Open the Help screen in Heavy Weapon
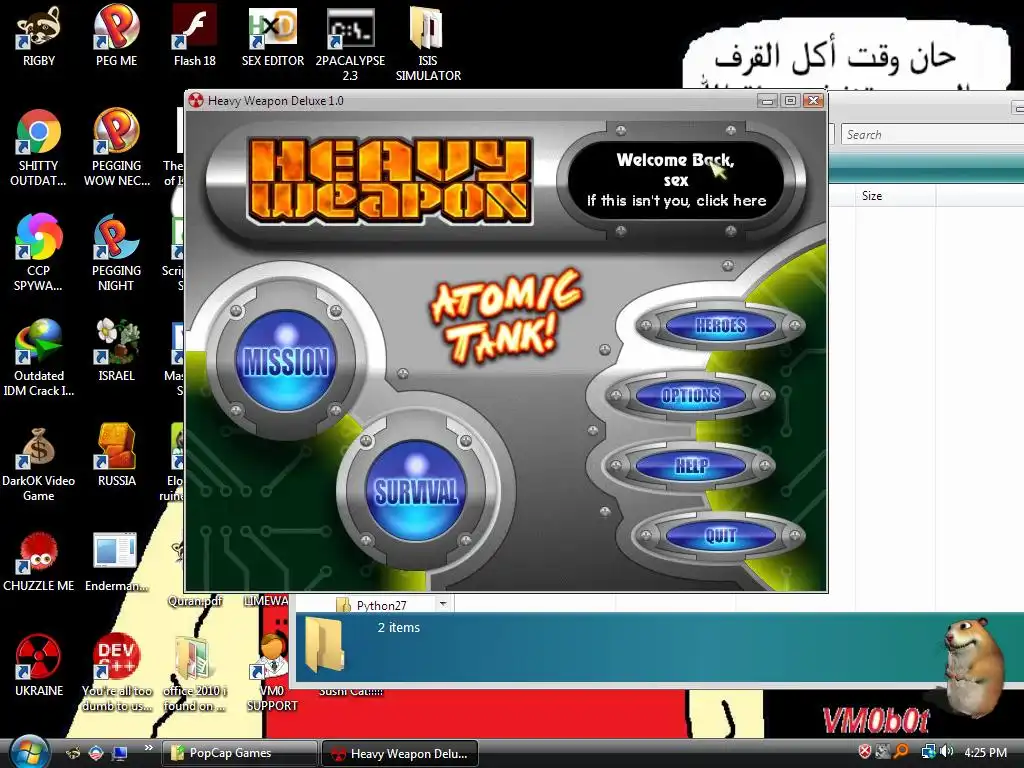Image resolution: width=1024 pixels, height=768 pixels. [x=691, y=466]
